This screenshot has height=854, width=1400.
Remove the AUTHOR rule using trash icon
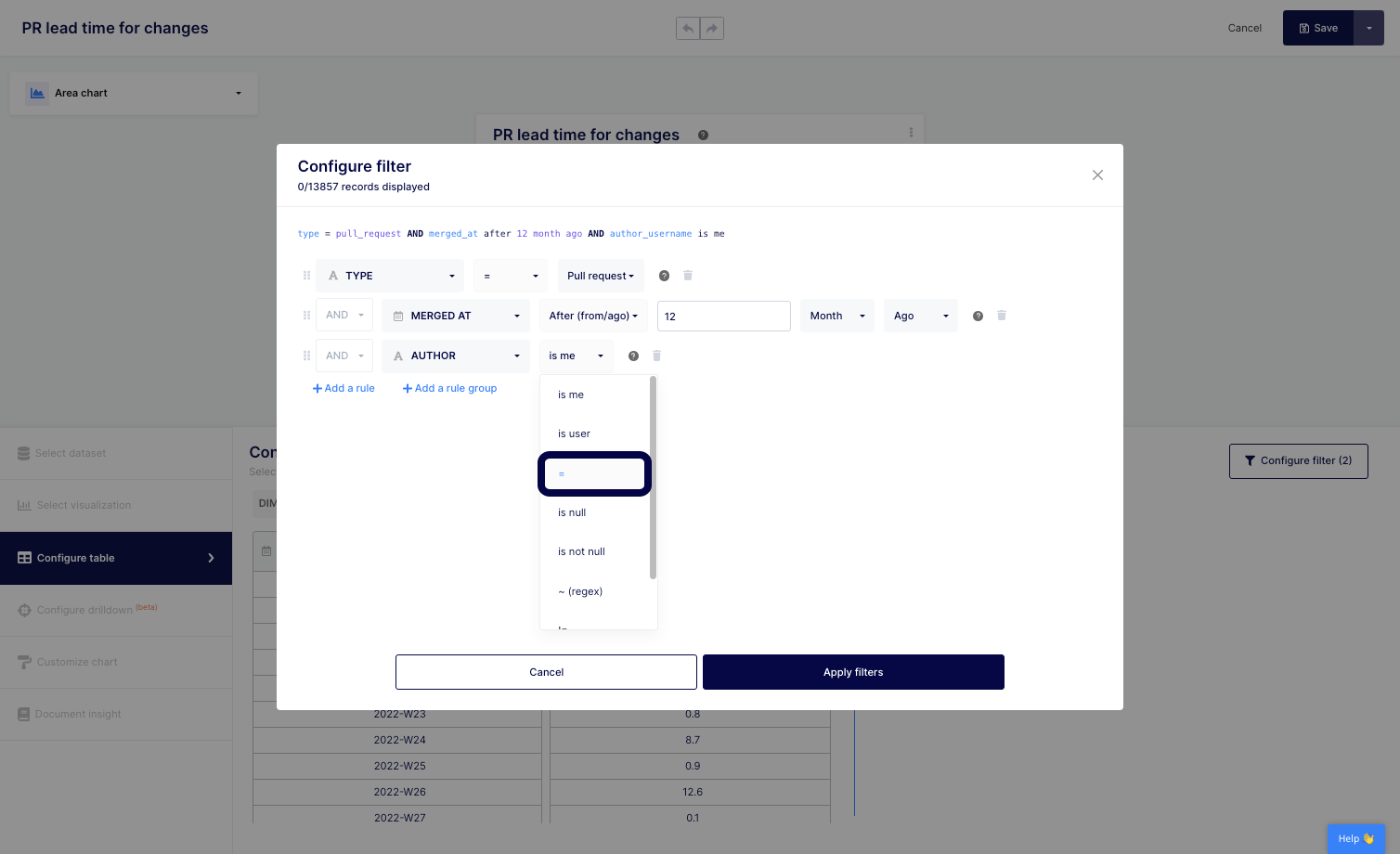[657, 356]
